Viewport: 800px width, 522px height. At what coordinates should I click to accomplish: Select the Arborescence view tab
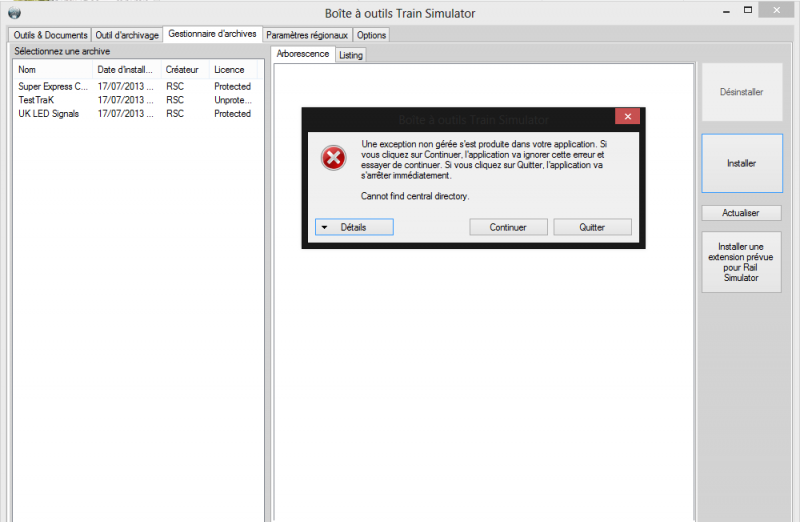[x=303, y=54]
